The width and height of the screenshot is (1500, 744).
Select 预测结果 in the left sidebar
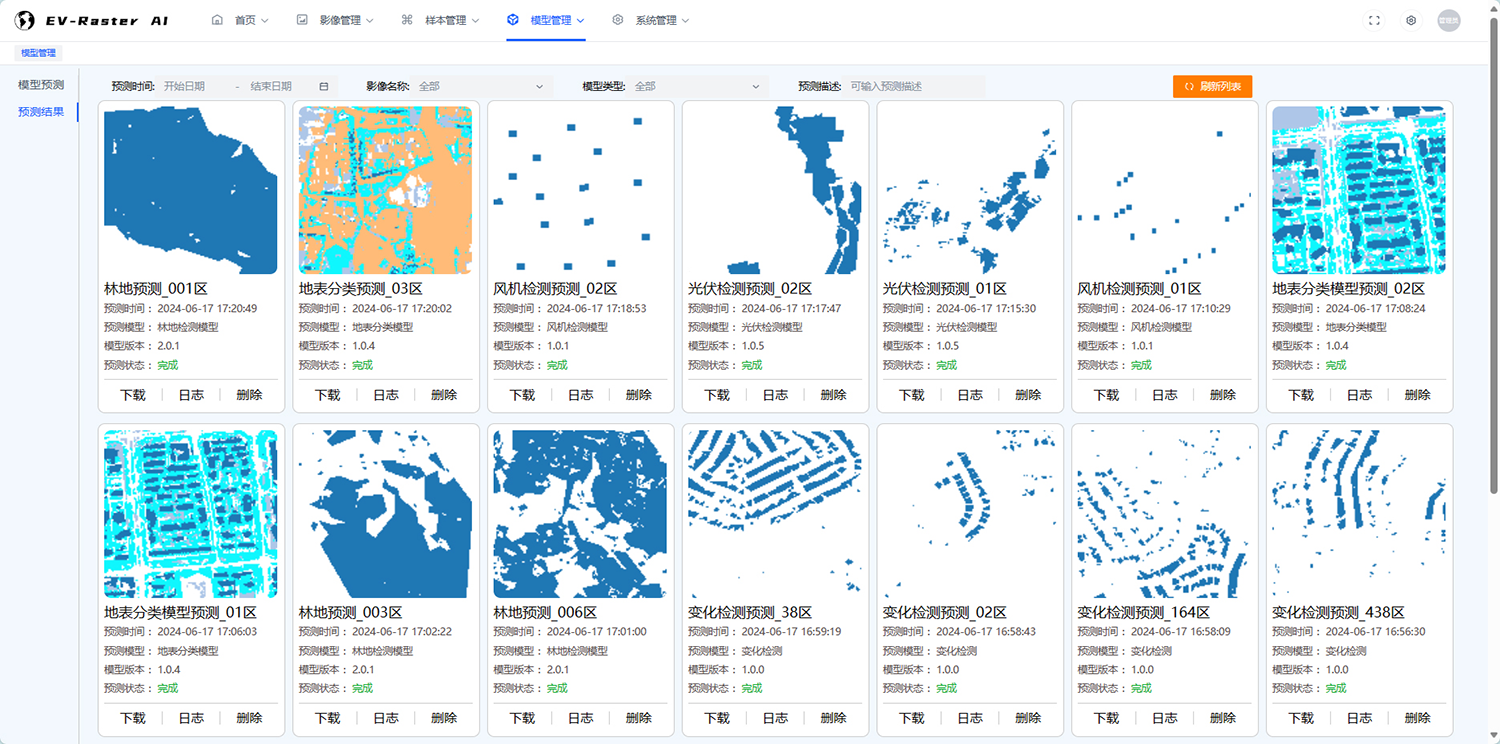(41, 112)
